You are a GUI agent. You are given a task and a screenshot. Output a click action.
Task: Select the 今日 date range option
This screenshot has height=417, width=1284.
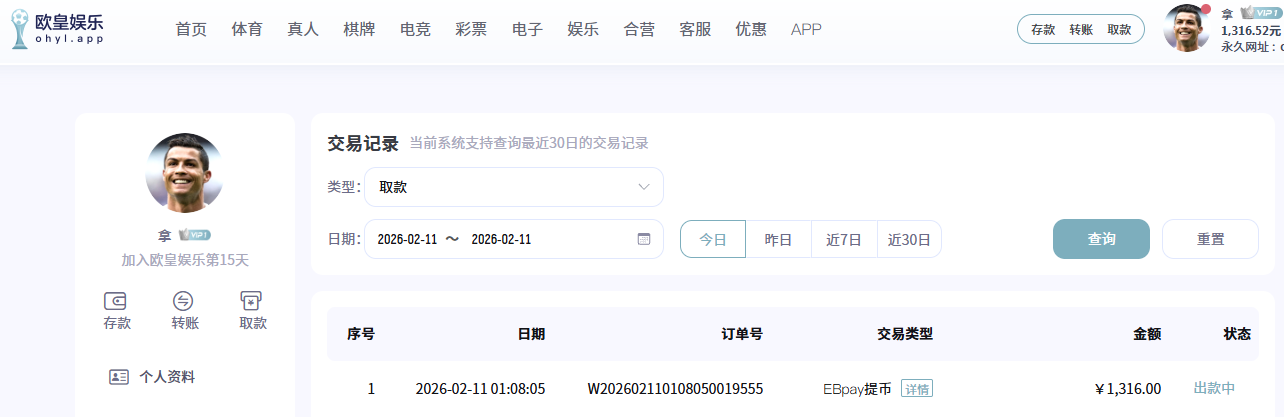point(712,239)
